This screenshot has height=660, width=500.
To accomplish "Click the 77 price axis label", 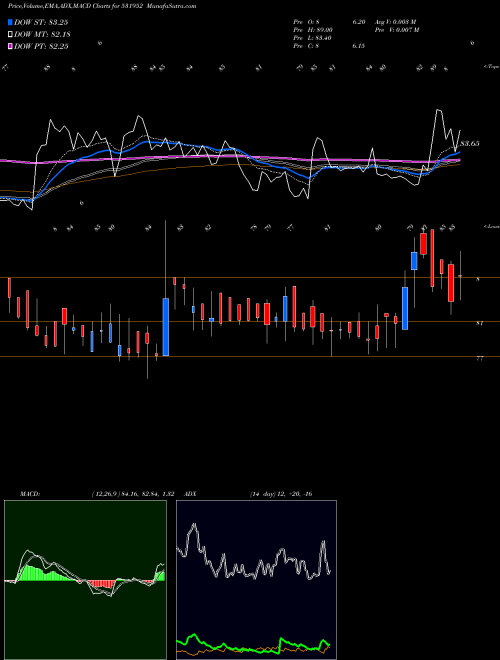I will pyautogui.click(x=479, y=359).
